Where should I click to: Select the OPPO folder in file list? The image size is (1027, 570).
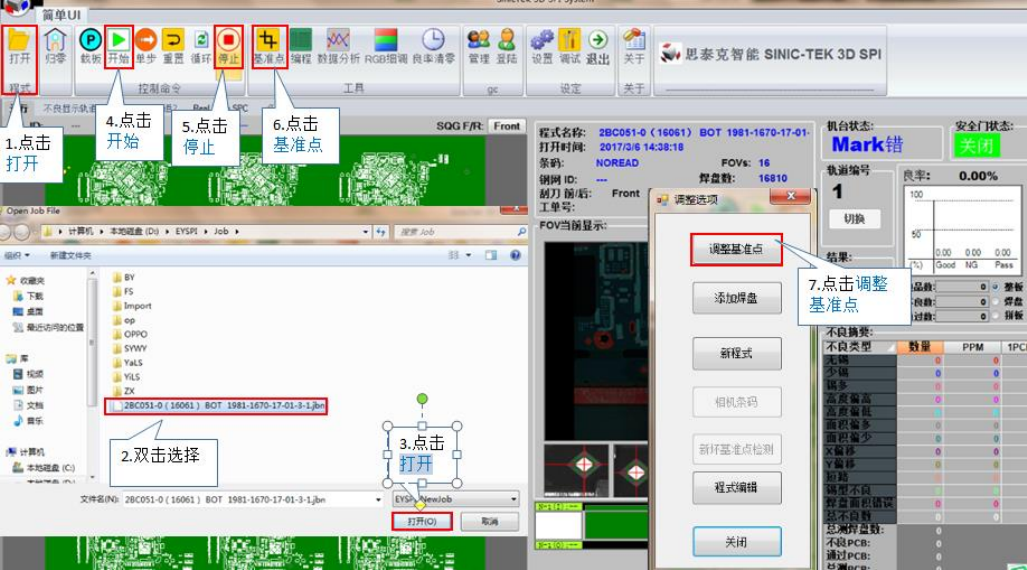click(x=130, y=334)
